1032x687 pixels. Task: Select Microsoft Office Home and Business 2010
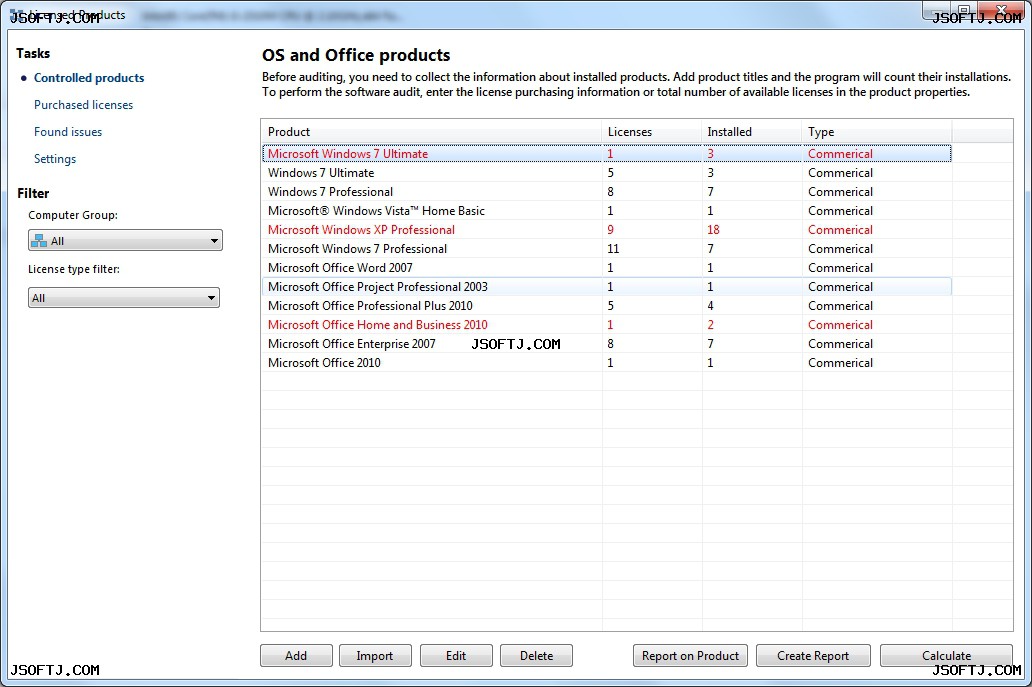pyautogui.click(x=607, y=325)
